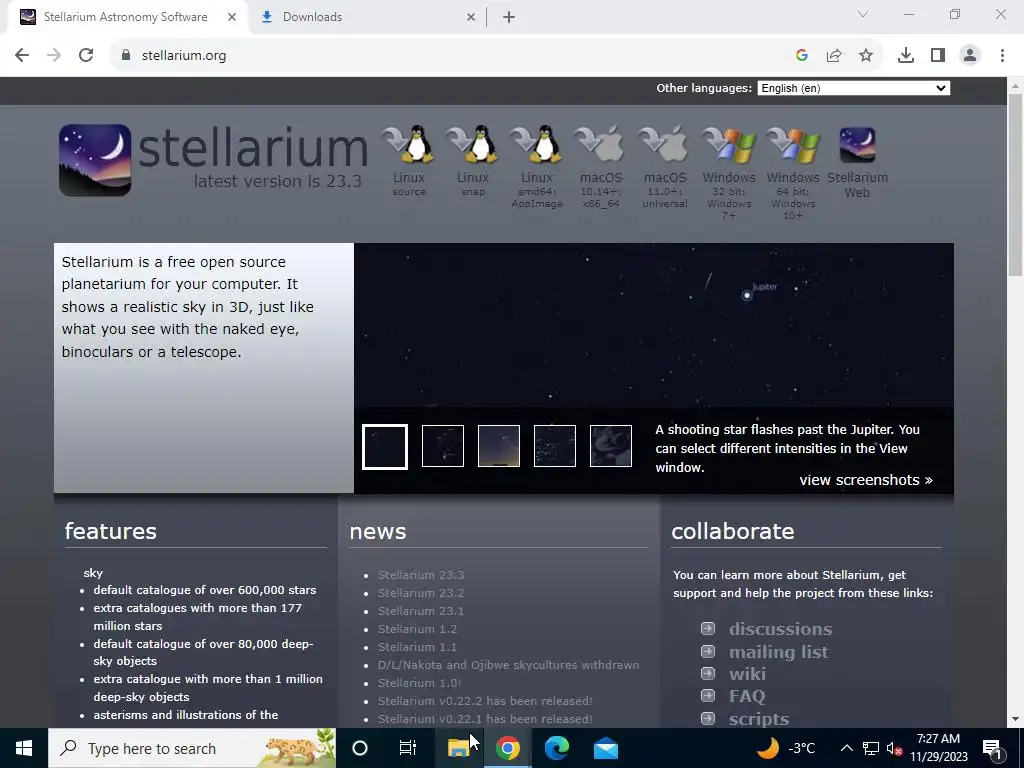Click arrow icon beside mailing list
This screenshot has height=768, width=1024.
click(x=708, y=651)
